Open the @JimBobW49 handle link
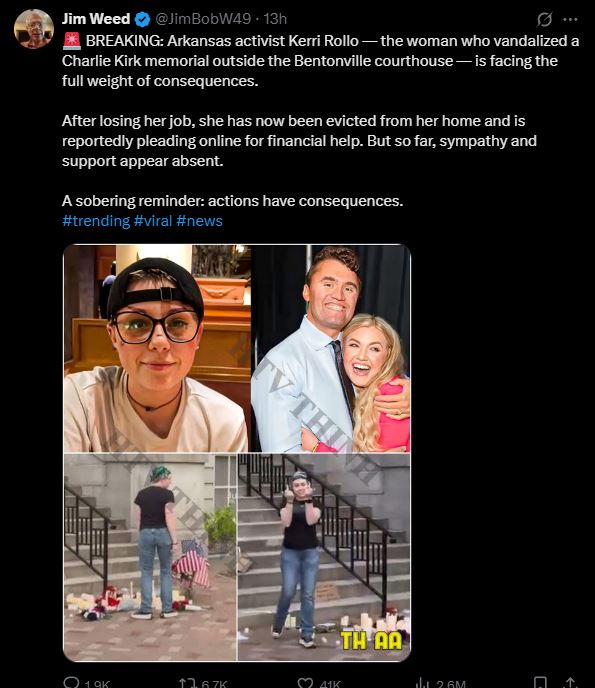 click(x=203, y=19)
